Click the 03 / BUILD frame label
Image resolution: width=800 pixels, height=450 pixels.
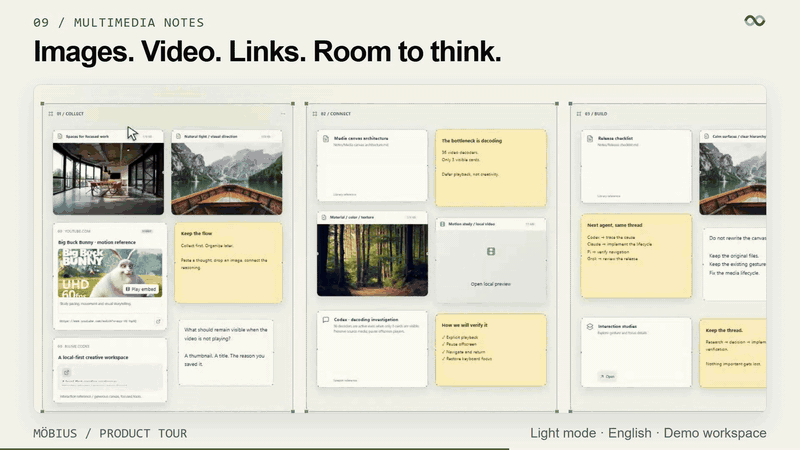[x=596, y=114]
